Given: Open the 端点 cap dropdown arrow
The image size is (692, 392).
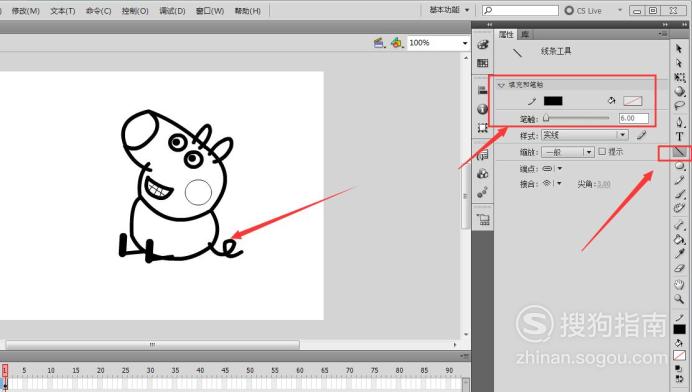Looking at the screenshot, I should pos(560,169).
